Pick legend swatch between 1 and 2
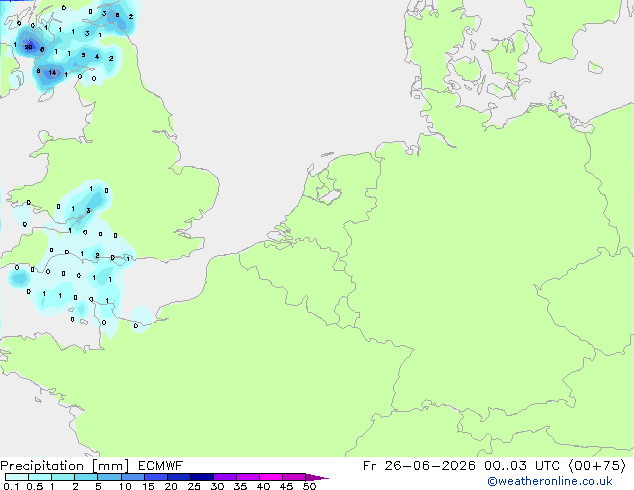Screen dimensions: 634x490 (x=63, y=477)
